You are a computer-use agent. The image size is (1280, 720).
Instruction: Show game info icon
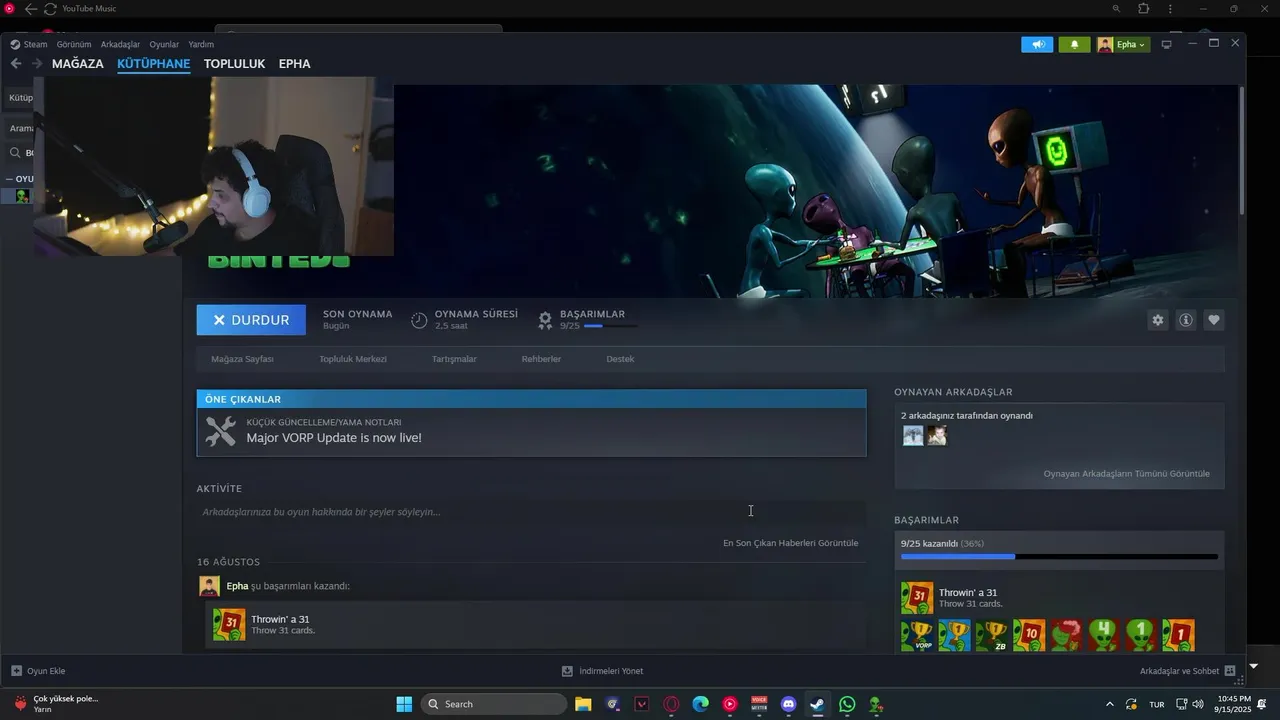1186,320
